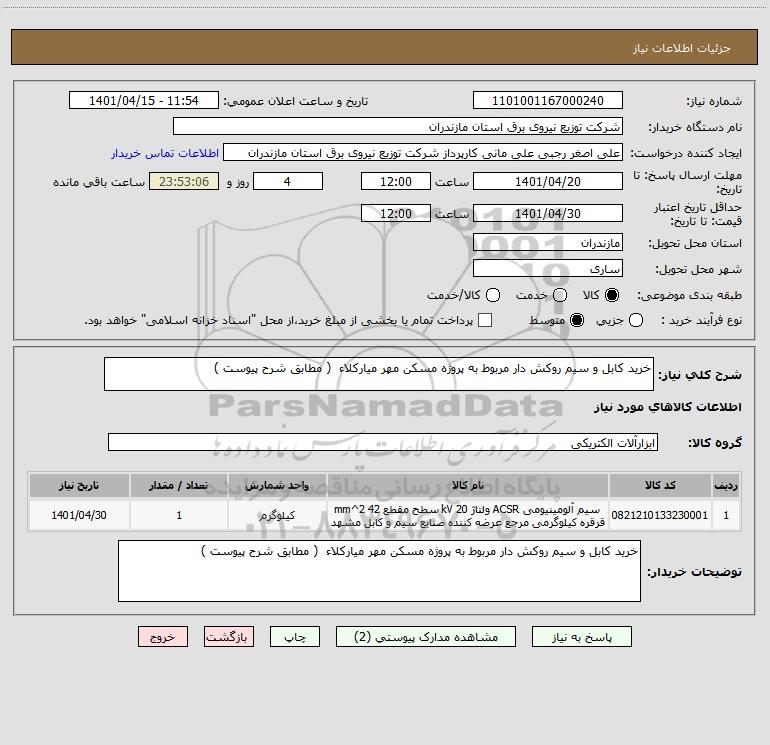
Task: Click the delivery city field ساری
Action: pos(548,269)
